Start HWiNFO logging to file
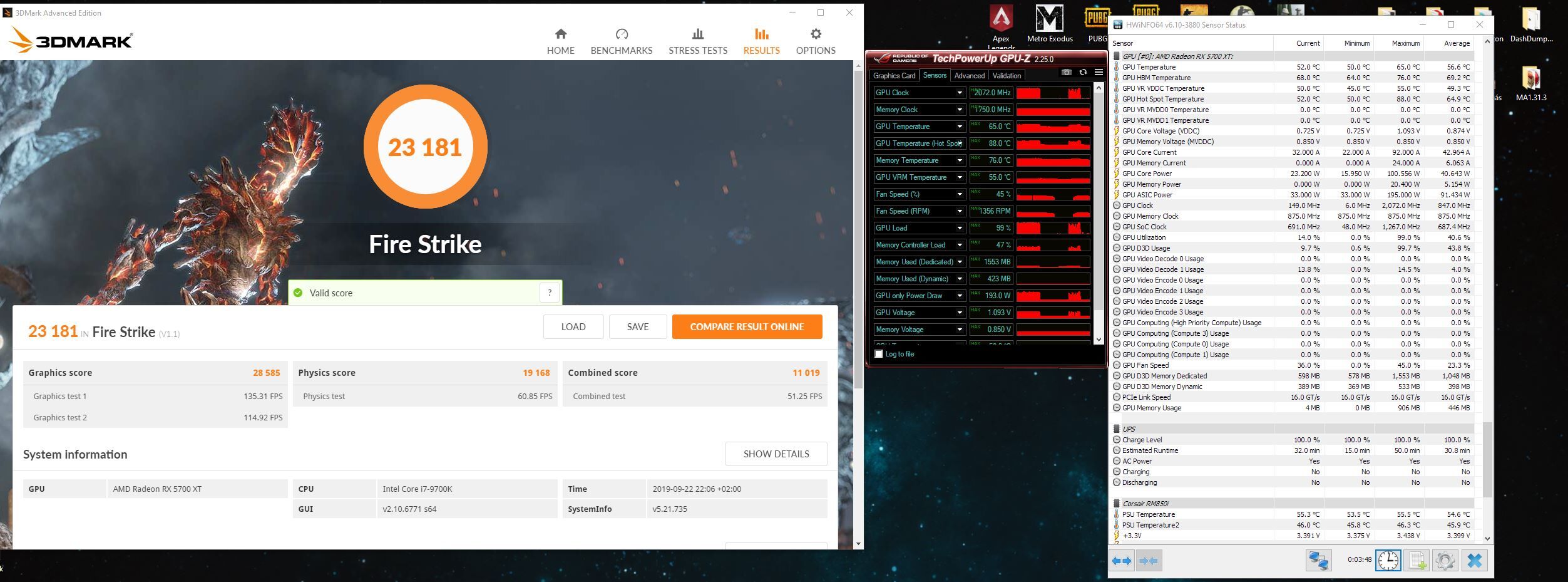The height and width of the screenshot is (582, 1568). (1417, 561)
